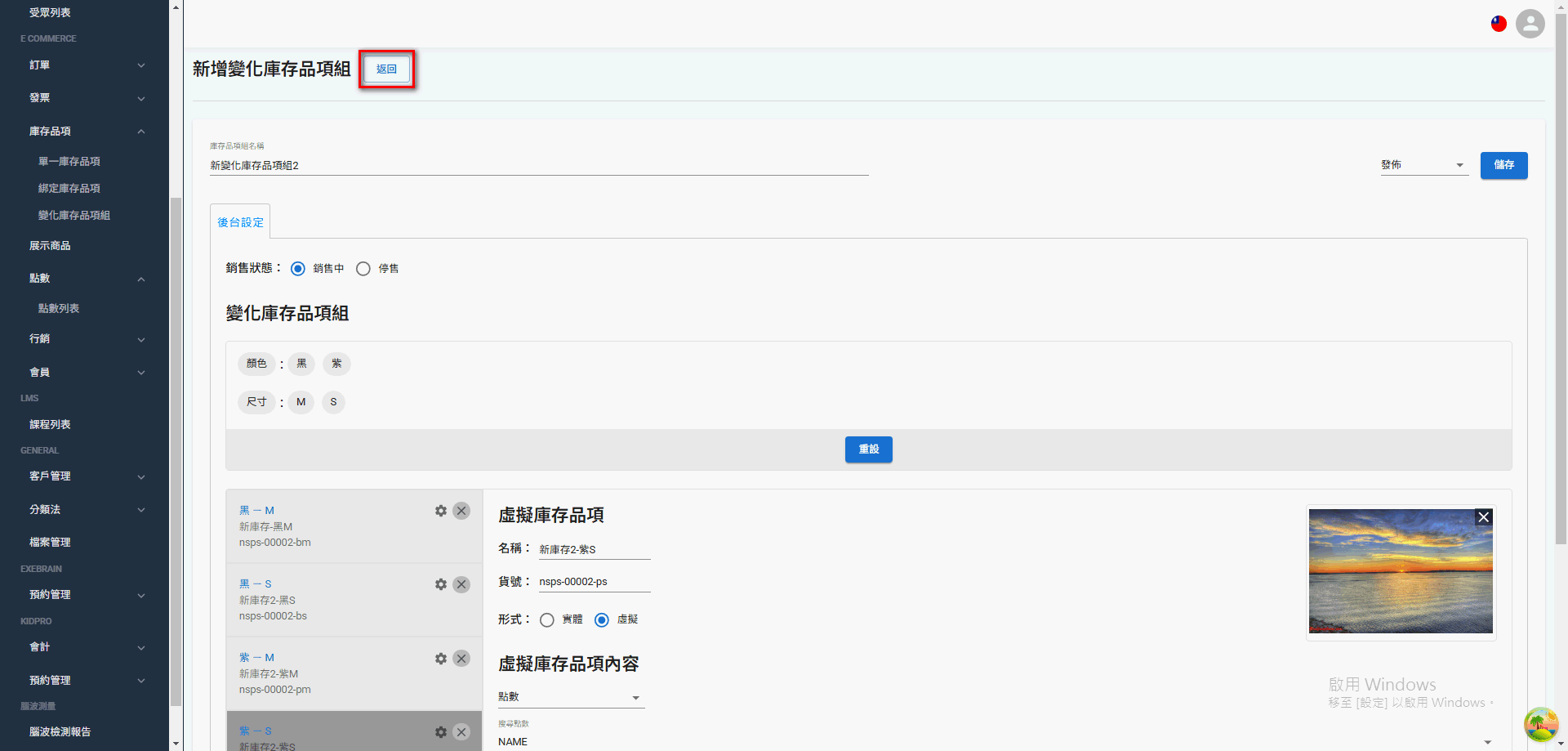The image size is (1568, 751).
Task: Edit the 庫存品項組名稱 field
Action: pyautogui.click(x=539, y=166)
